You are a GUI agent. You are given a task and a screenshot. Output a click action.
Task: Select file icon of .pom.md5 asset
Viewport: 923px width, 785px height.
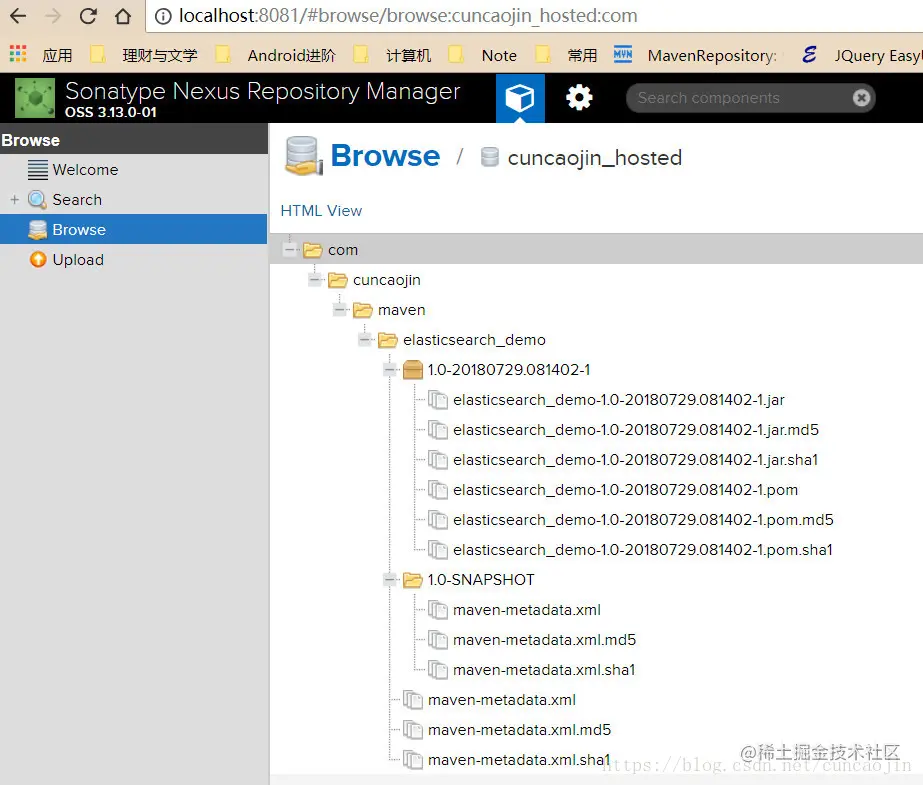[x=438, y=520]
